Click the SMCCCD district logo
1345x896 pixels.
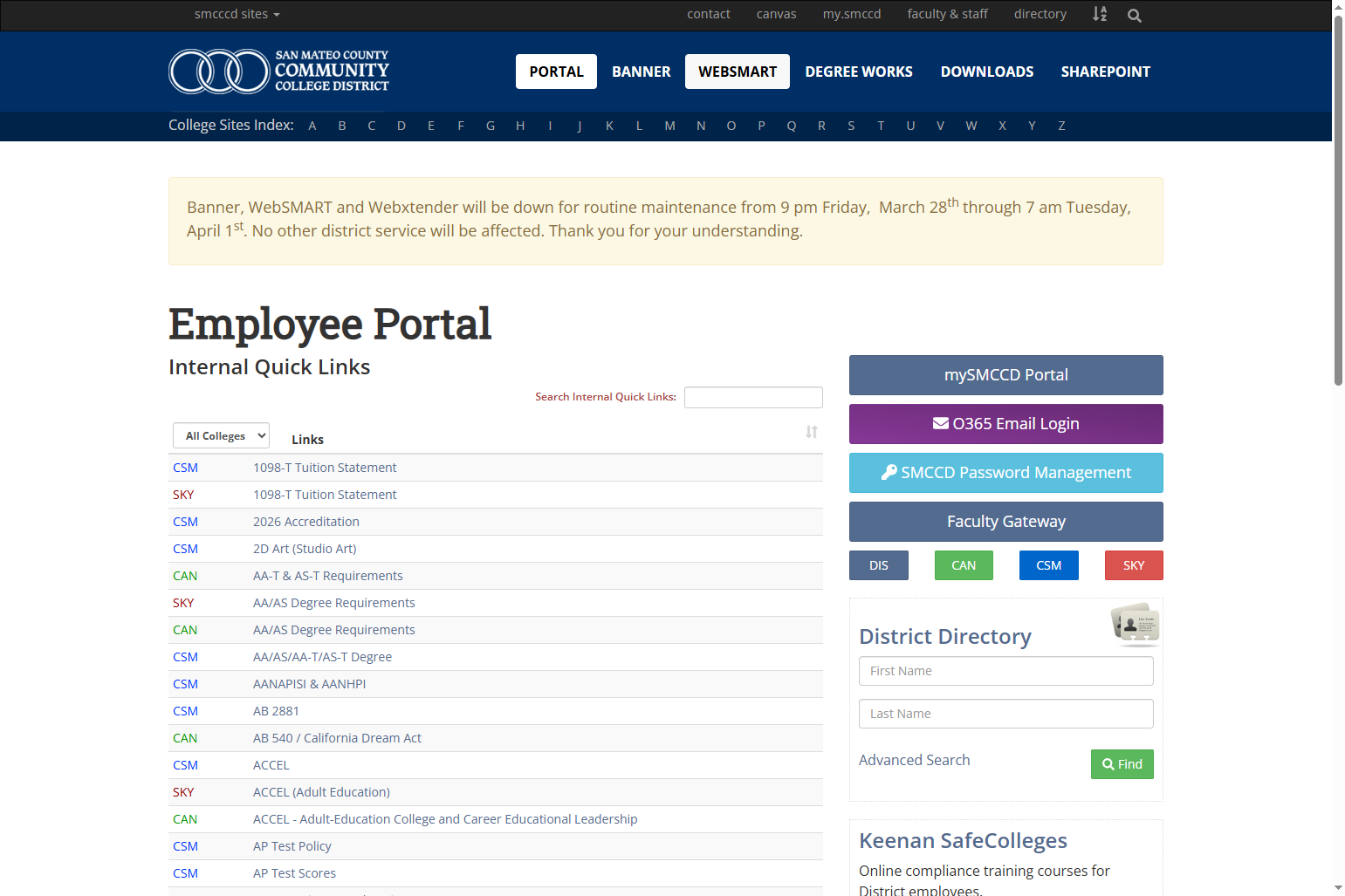(278, 71)
